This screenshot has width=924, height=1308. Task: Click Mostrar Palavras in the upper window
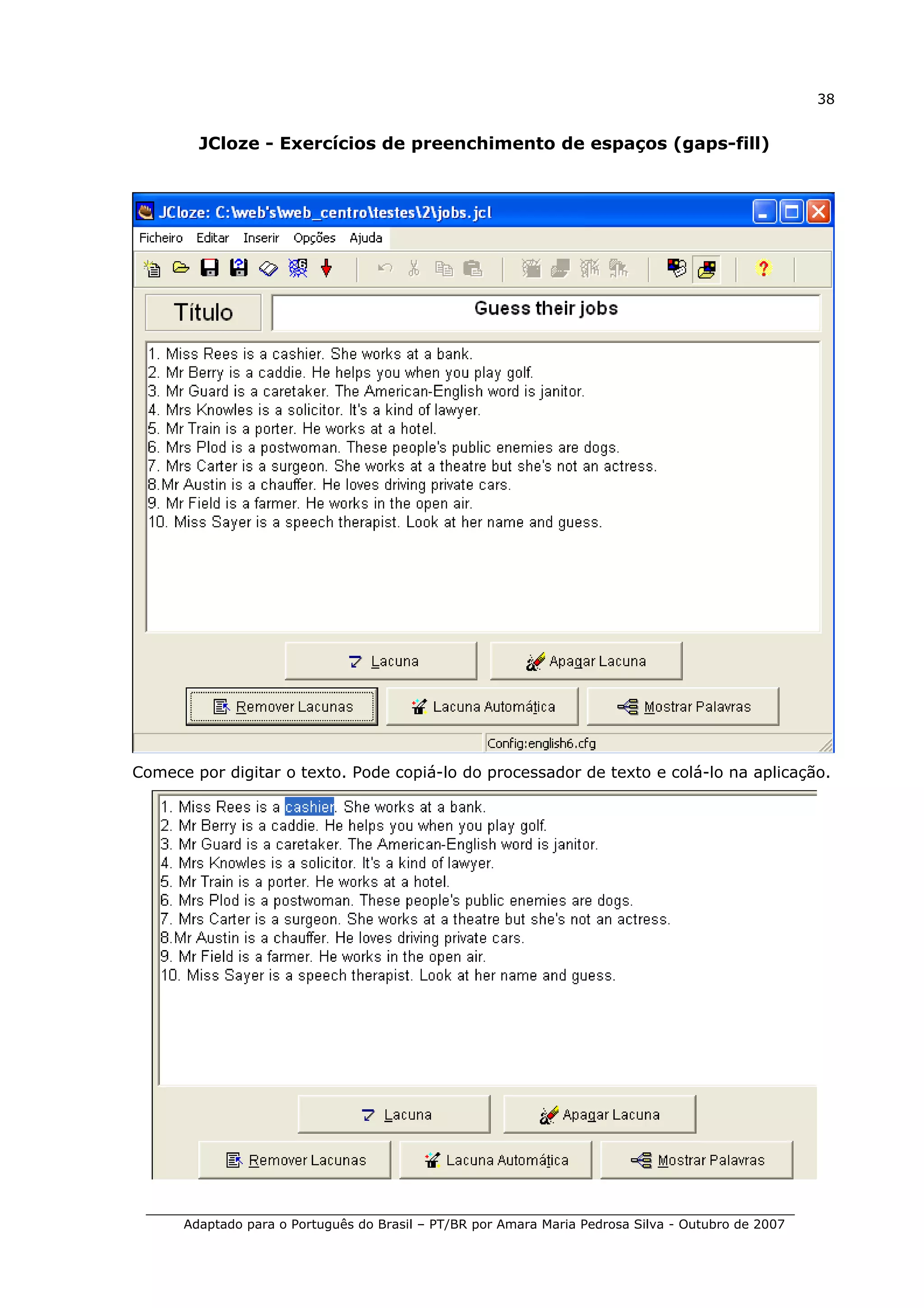(683, 706)
